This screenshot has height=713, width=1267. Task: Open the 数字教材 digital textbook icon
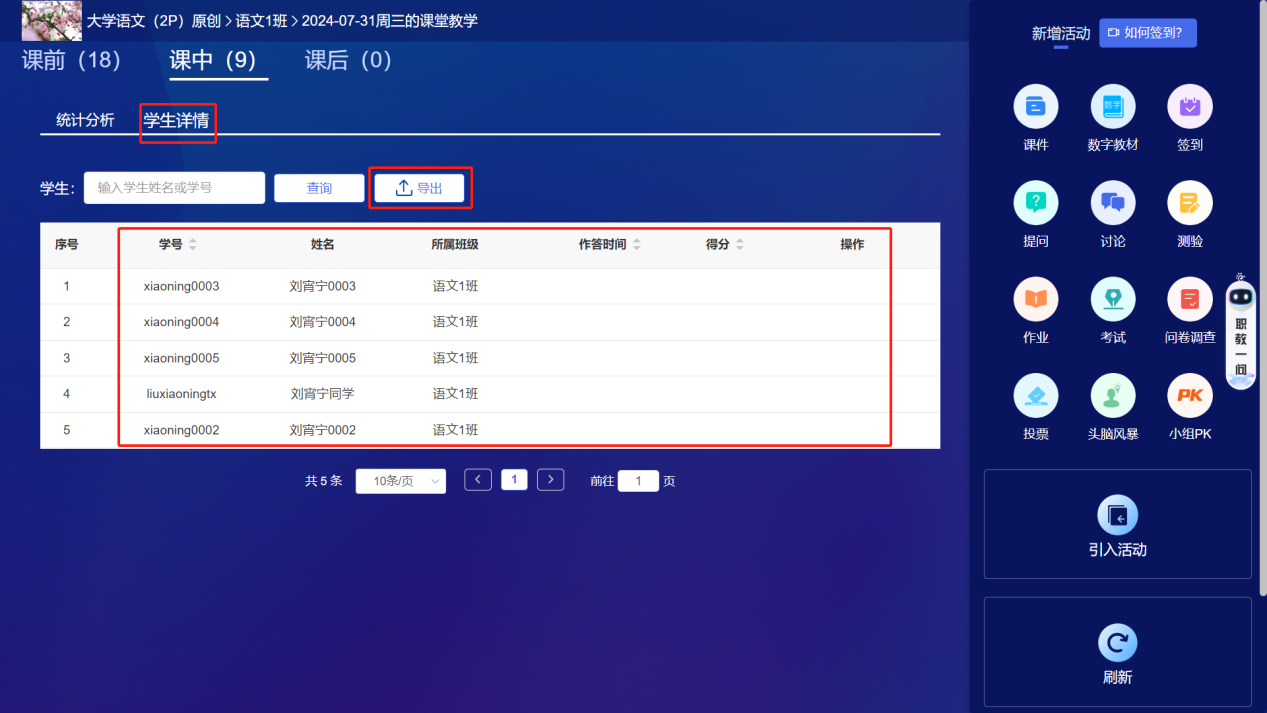[x=1113, y=107]
